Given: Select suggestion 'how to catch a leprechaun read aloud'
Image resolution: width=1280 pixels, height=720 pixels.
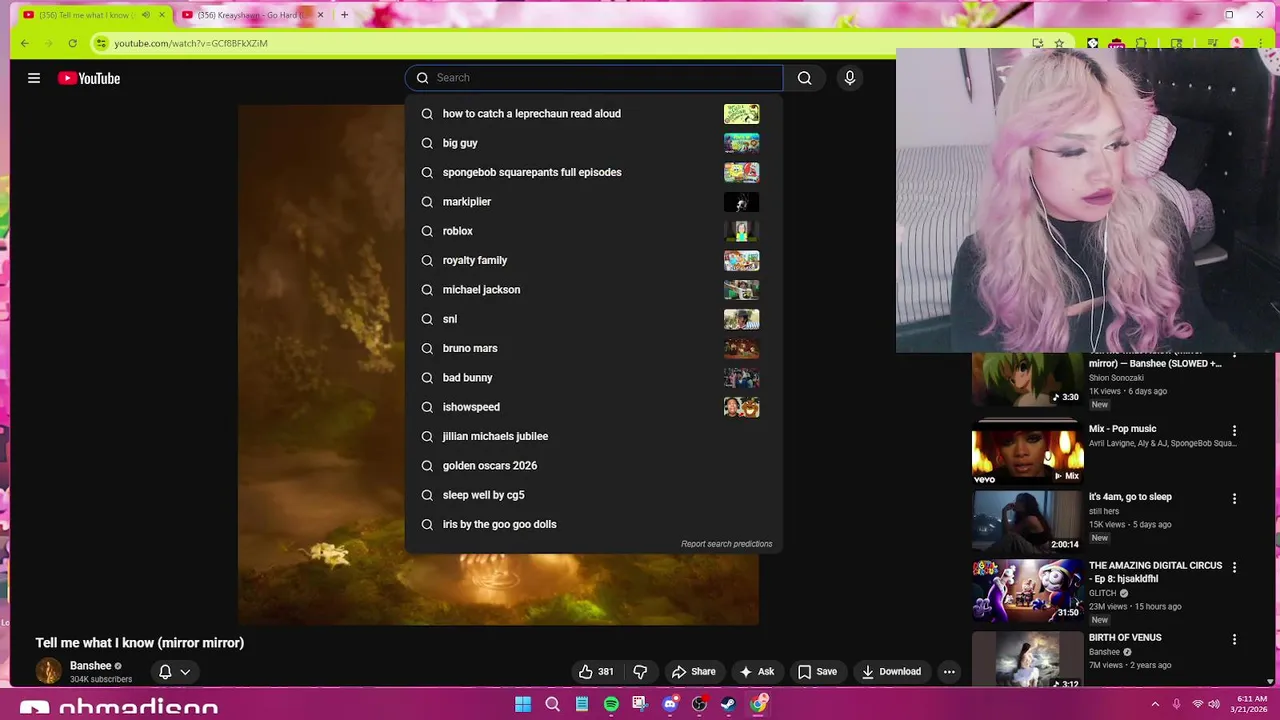Looking at the screenshot, I should [594, 114].
